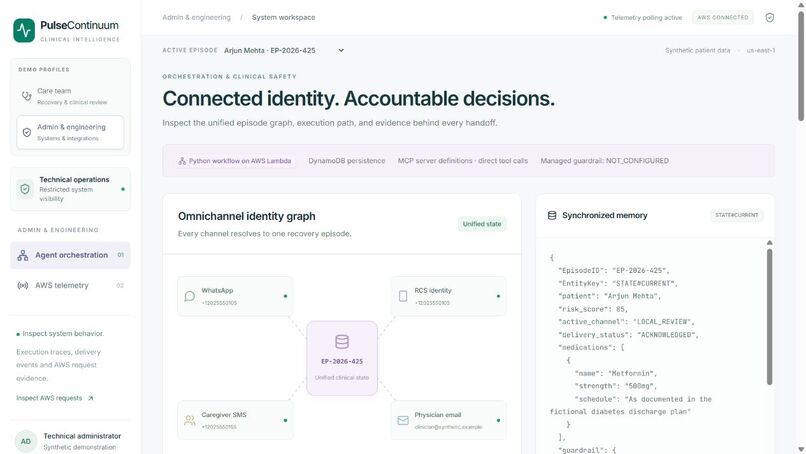Click the database icon in EP-2026-425 node
Viewport: 806px width, 454px height.
342,341
